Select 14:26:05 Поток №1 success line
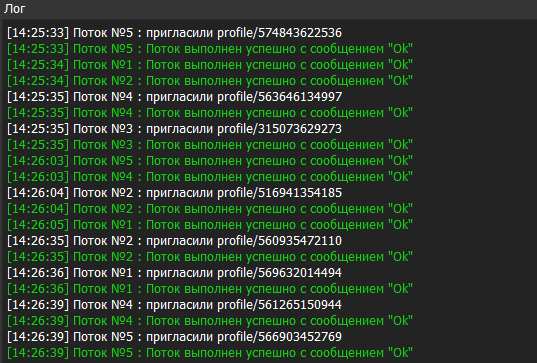This screenshot has width=537, height=363. click(210, 225)
